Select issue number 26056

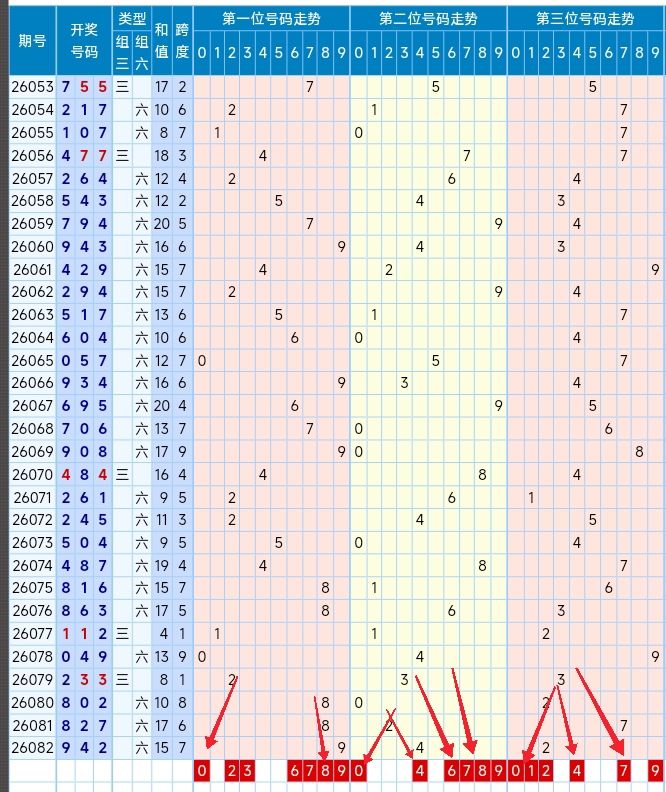coord(32,156)
